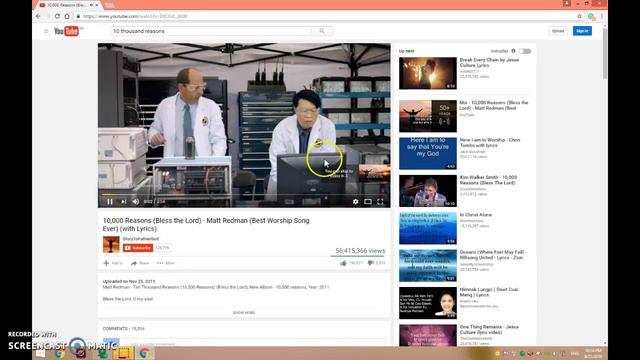Open 'Mix - 10,000 Reasons' title link
640x360 pixels.
point(493,105)
